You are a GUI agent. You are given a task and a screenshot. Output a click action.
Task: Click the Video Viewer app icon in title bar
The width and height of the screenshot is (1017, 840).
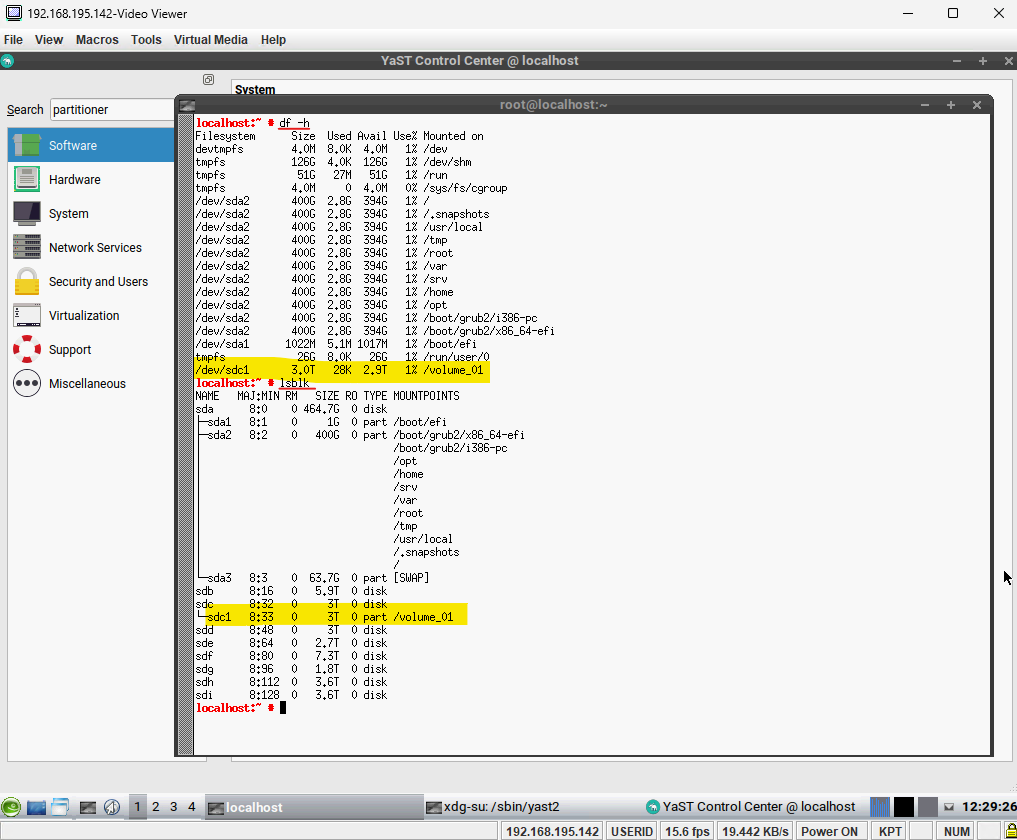tap(13, 13)
